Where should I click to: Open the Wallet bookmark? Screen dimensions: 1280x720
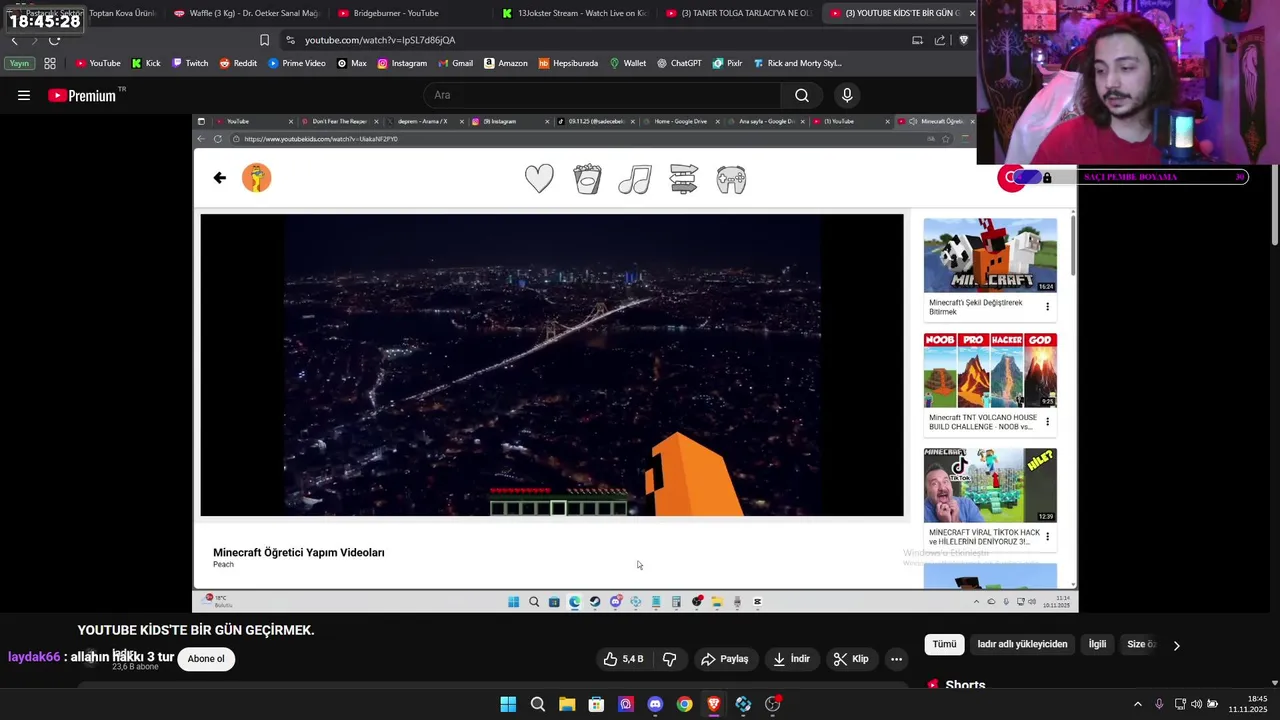point(628,63)
